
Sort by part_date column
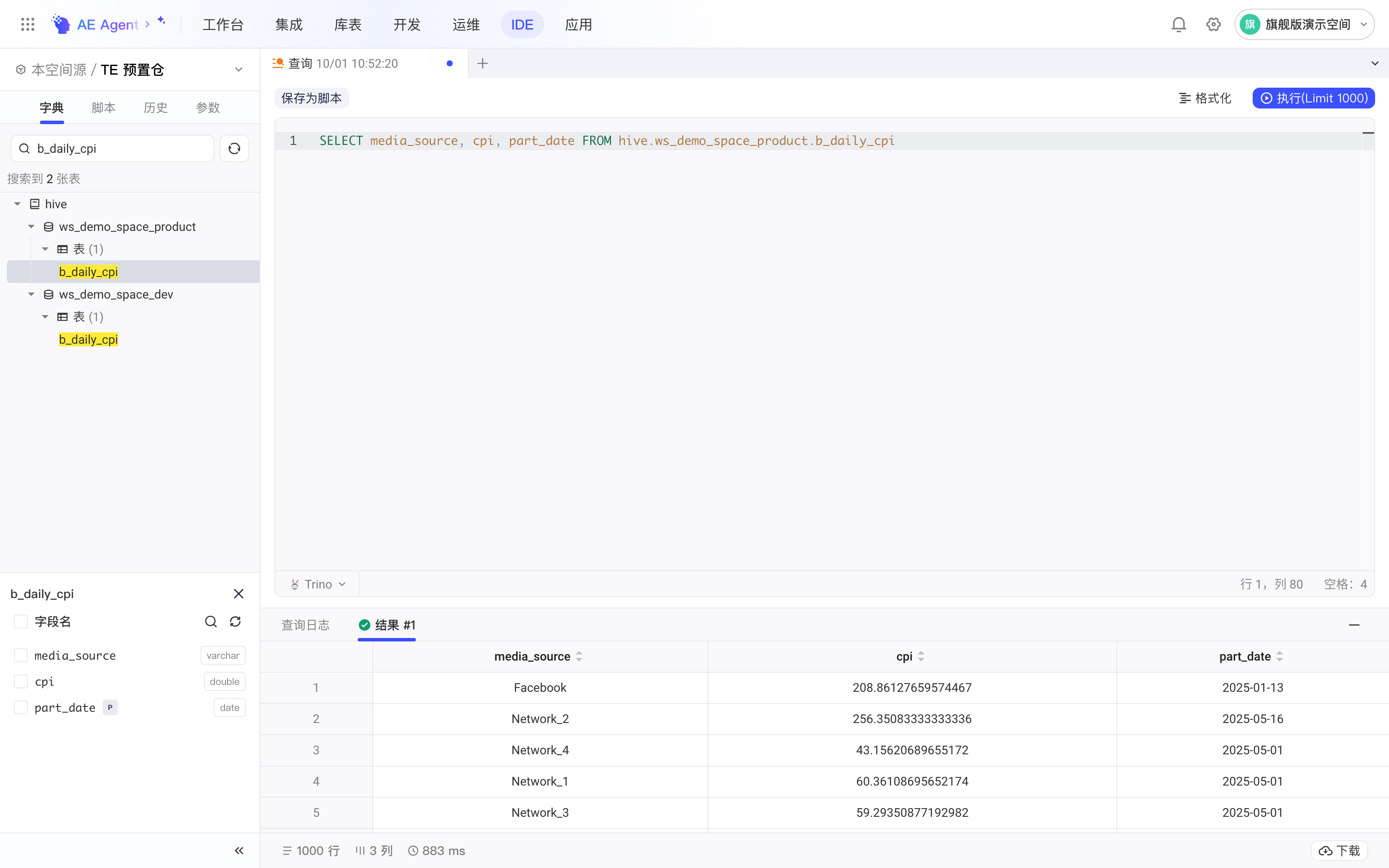(1279, 656)
